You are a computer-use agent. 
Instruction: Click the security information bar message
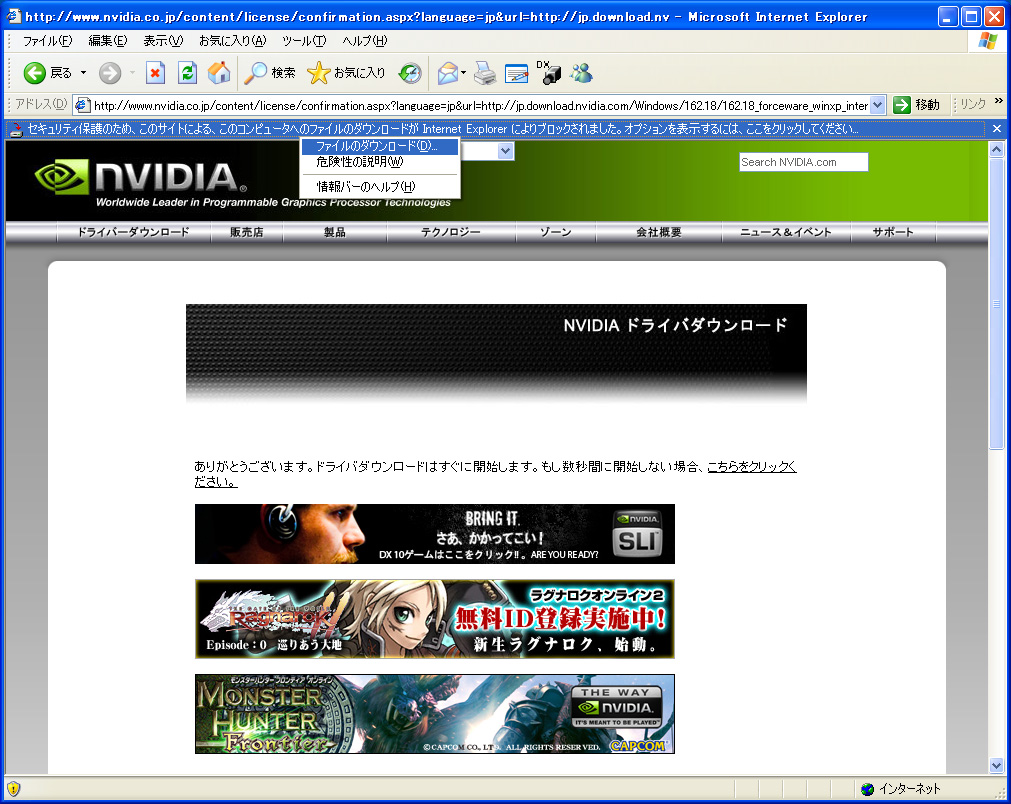(442, 129)
